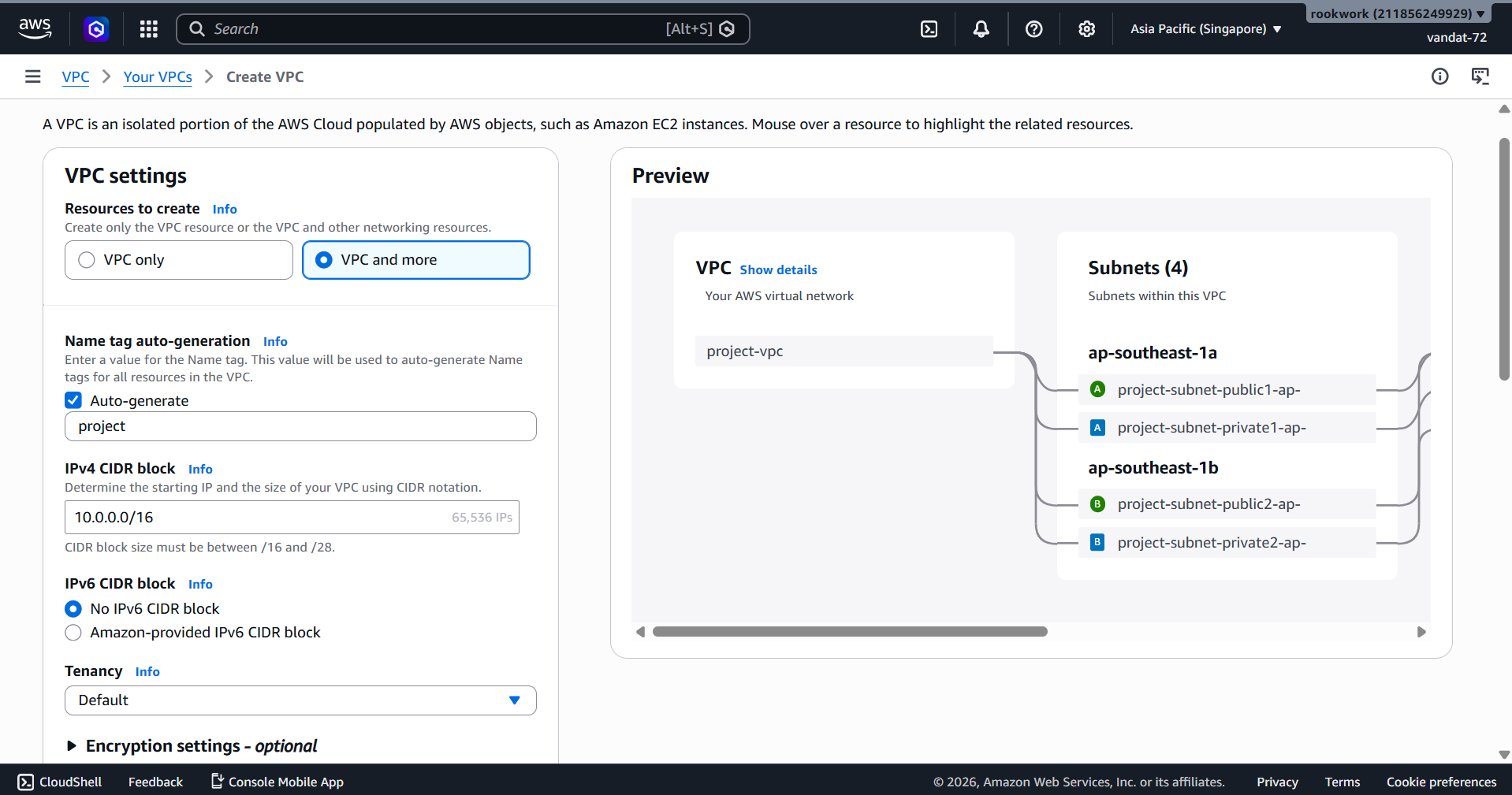Screen dimensions: 1512x795
Task: Go to Your VPCs breadcrumb
Action: 158,76
